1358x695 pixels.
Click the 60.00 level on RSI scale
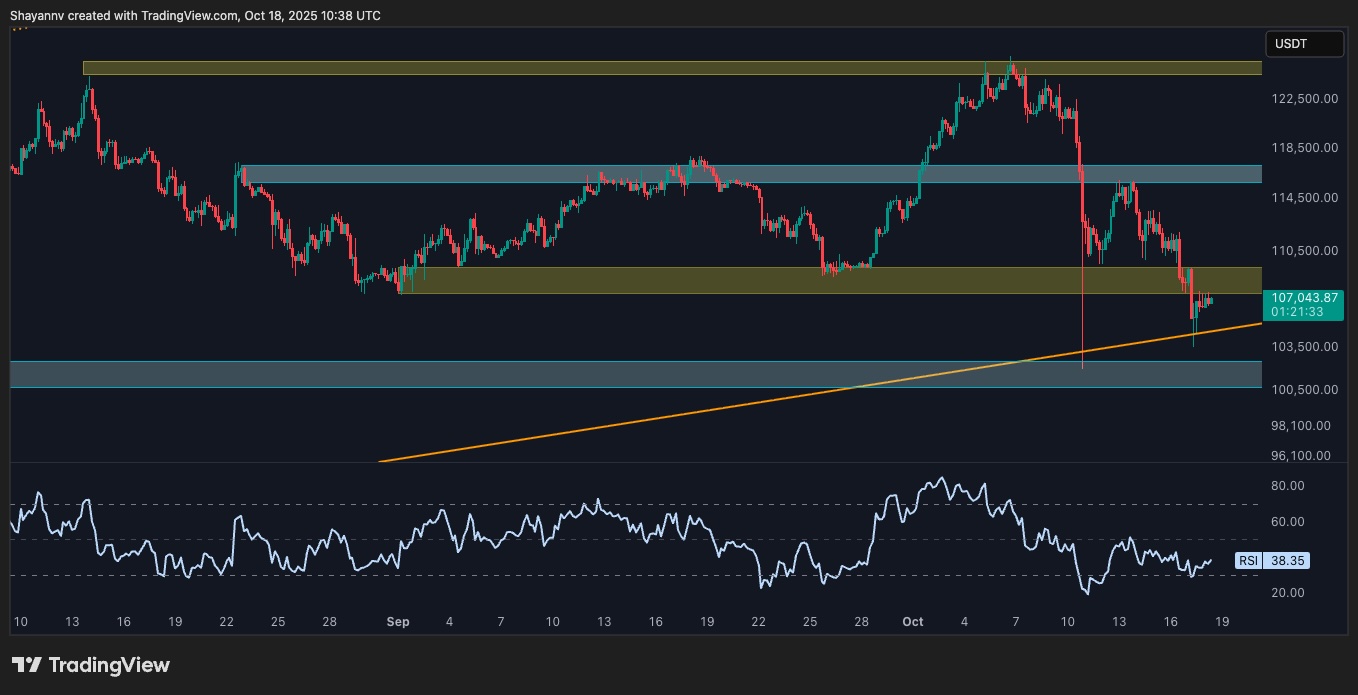pyautogui.click(x=1288, y=522)
